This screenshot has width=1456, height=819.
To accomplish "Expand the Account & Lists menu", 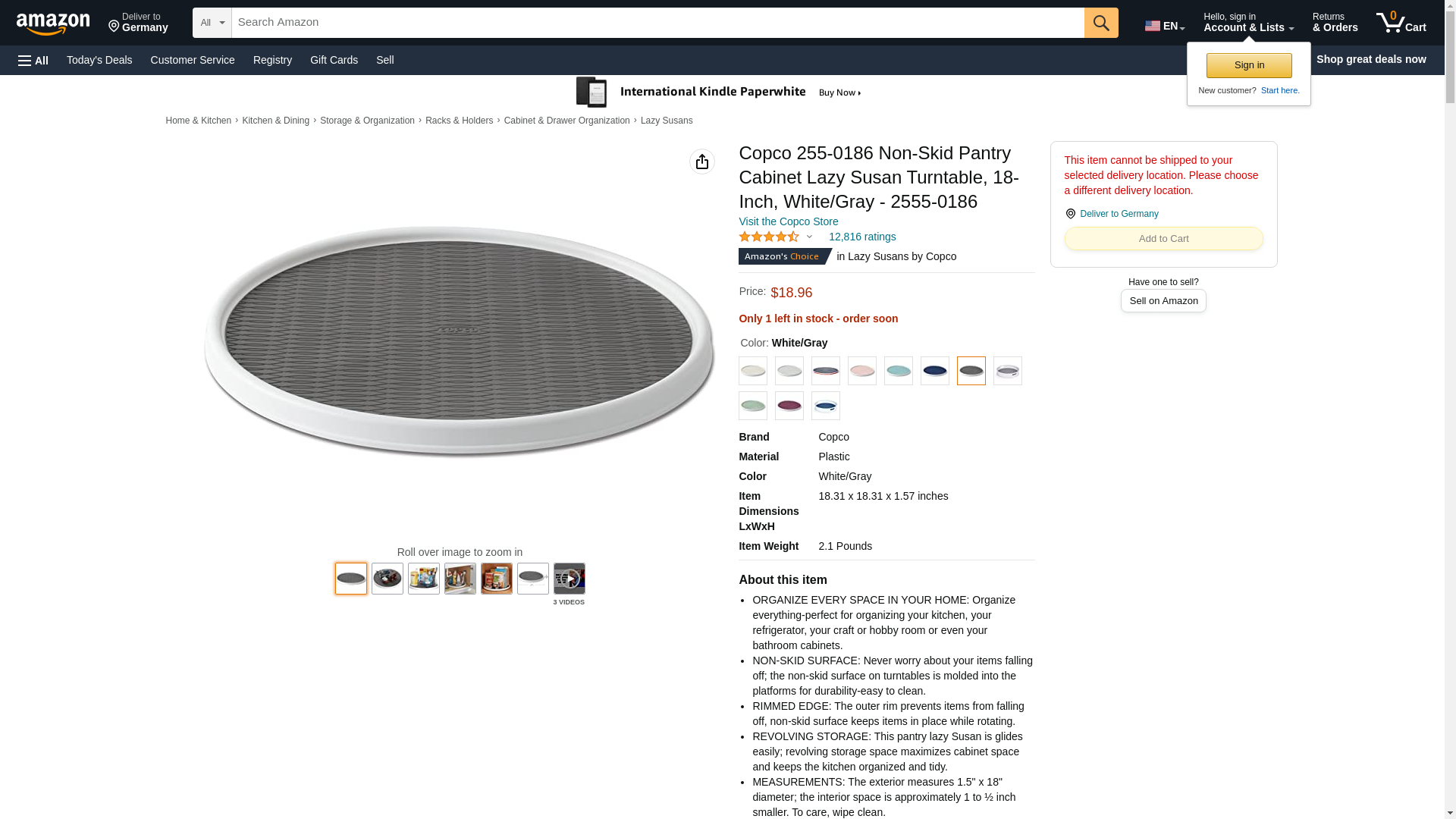I will (1248, 23).
